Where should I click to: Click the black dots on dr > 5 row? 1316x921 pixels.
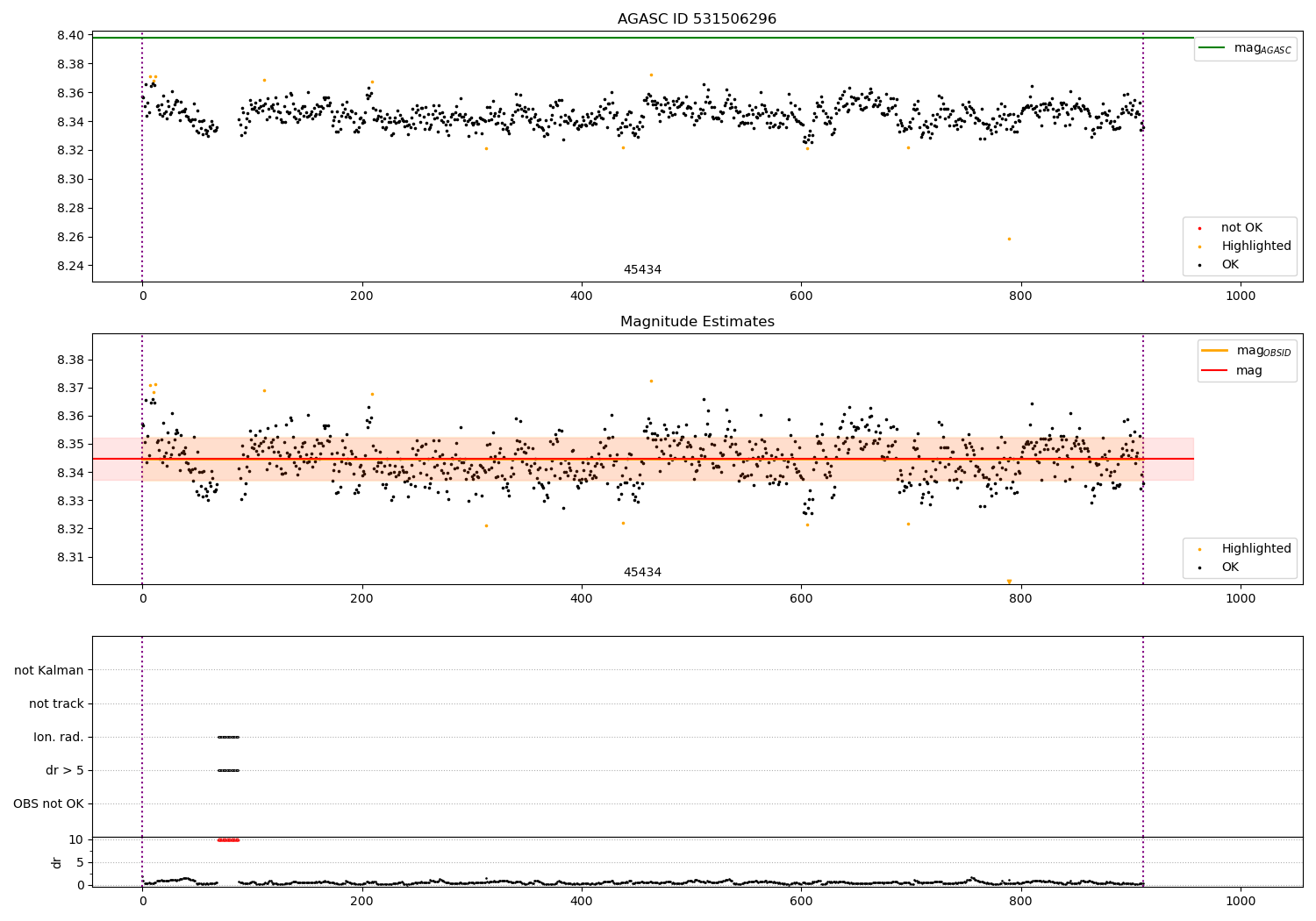pyautogui.click(x=228, y=771)
